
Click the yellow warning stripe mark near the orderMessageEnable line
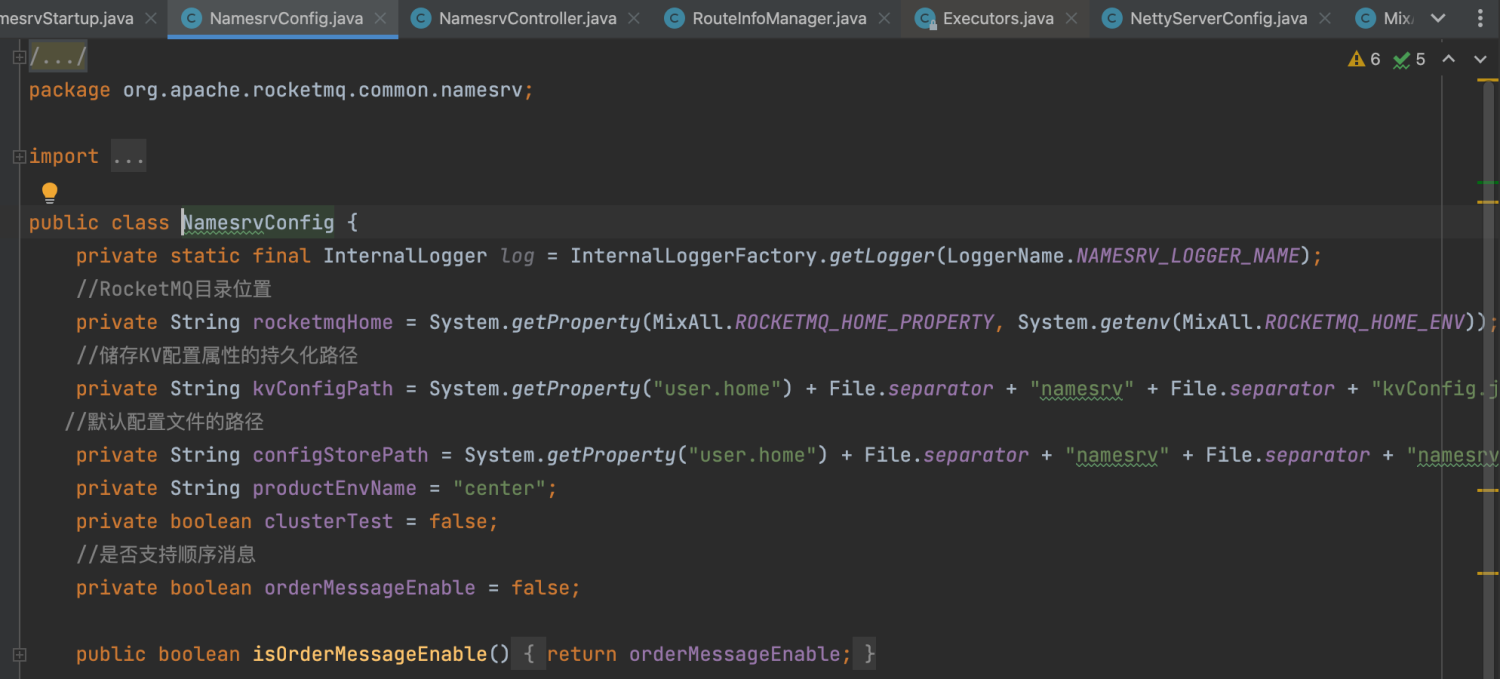tap(1487, 574)
